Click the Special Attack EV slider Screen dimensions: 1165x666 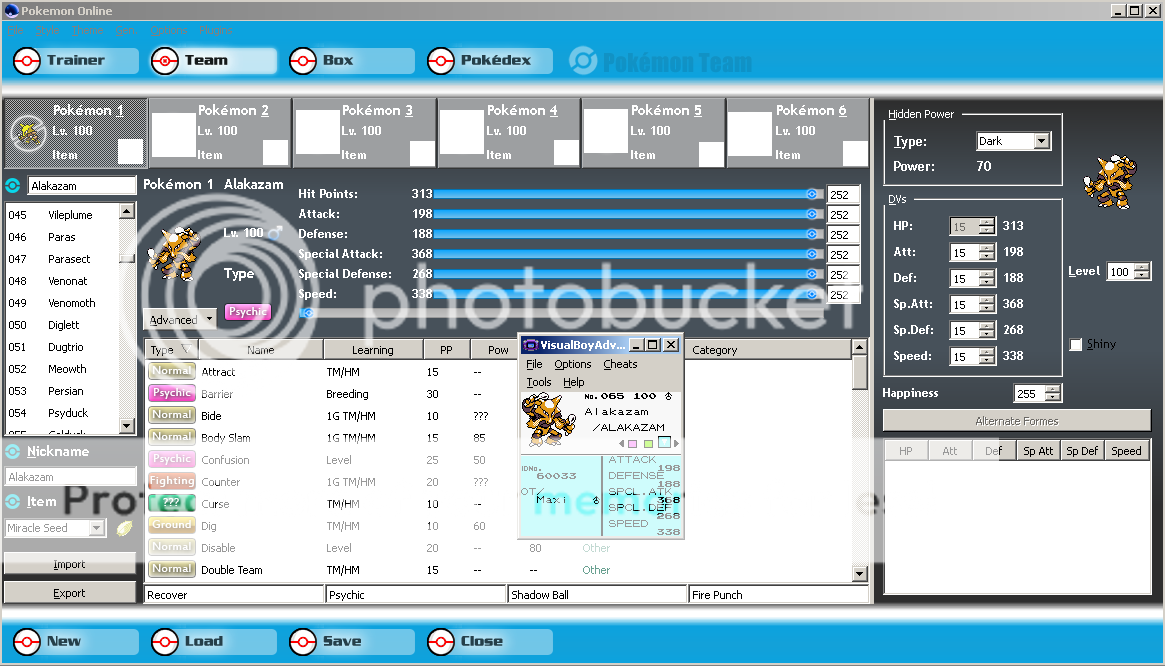click(x=627, y=254)
